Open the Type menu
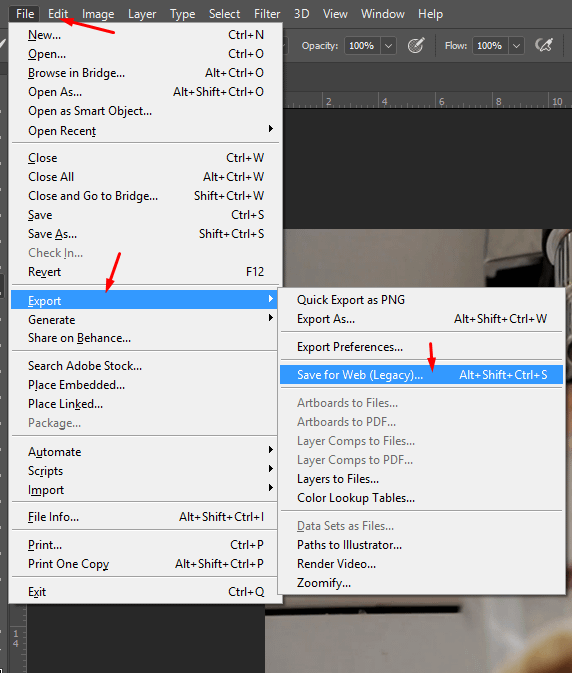Image resolution: width=572 pixels, height=673 pixels. (x=182, y=14)
